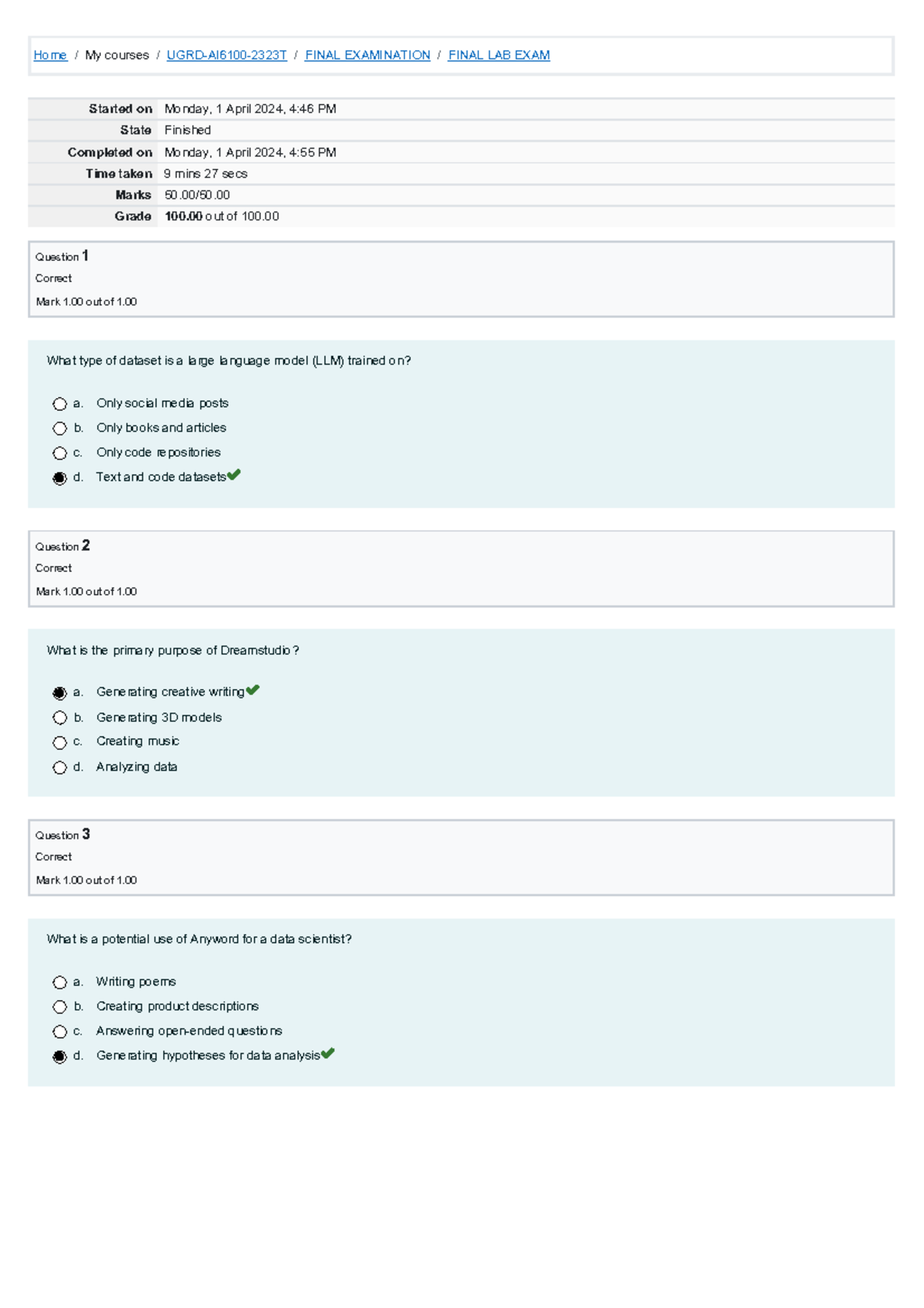
Task: Open the Home breadcrumb link
Action: click(x=49, y=55)
